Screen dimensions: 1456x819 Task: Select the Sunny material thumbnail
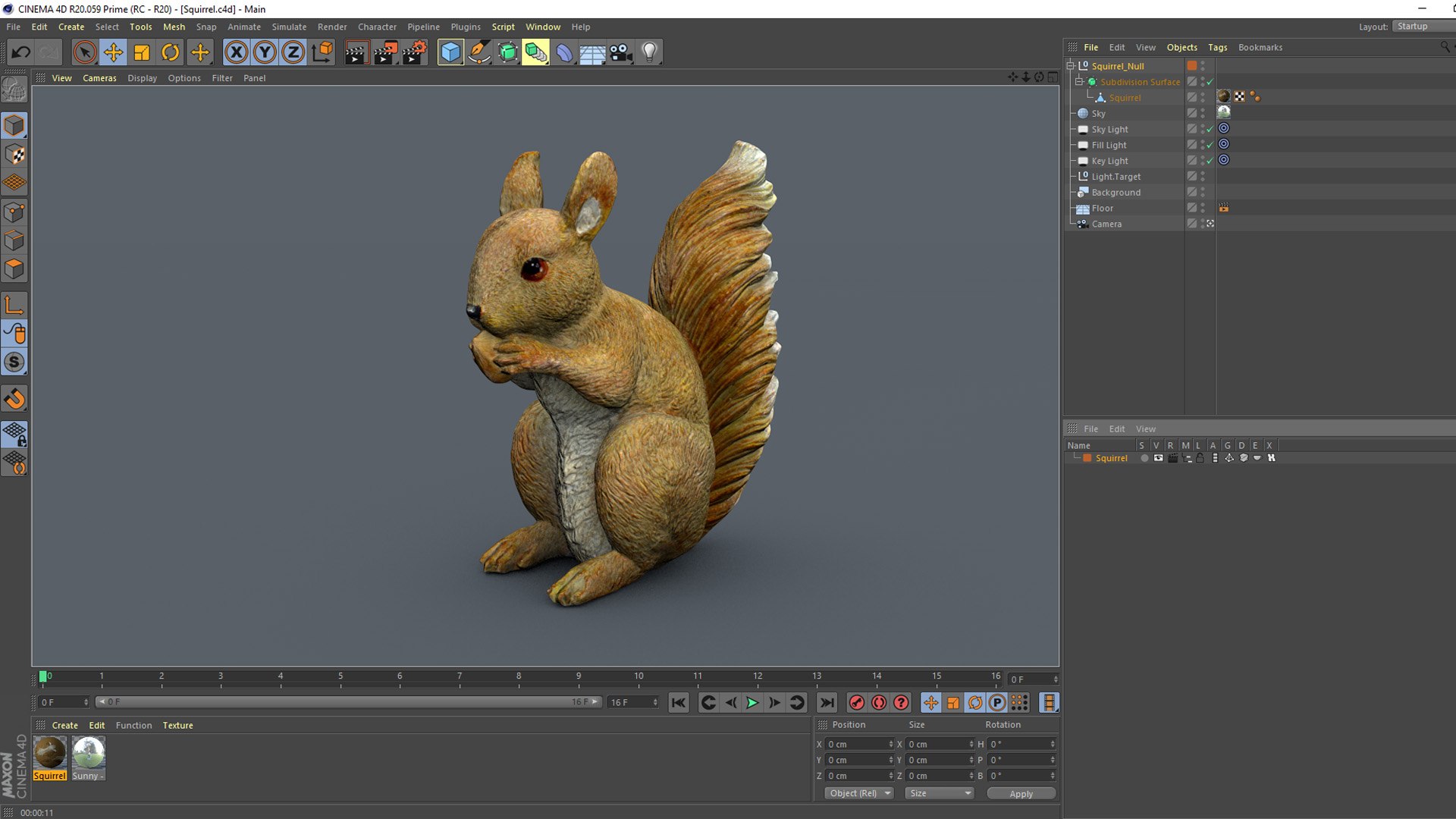pyautogui.click(x=89, y=753)
